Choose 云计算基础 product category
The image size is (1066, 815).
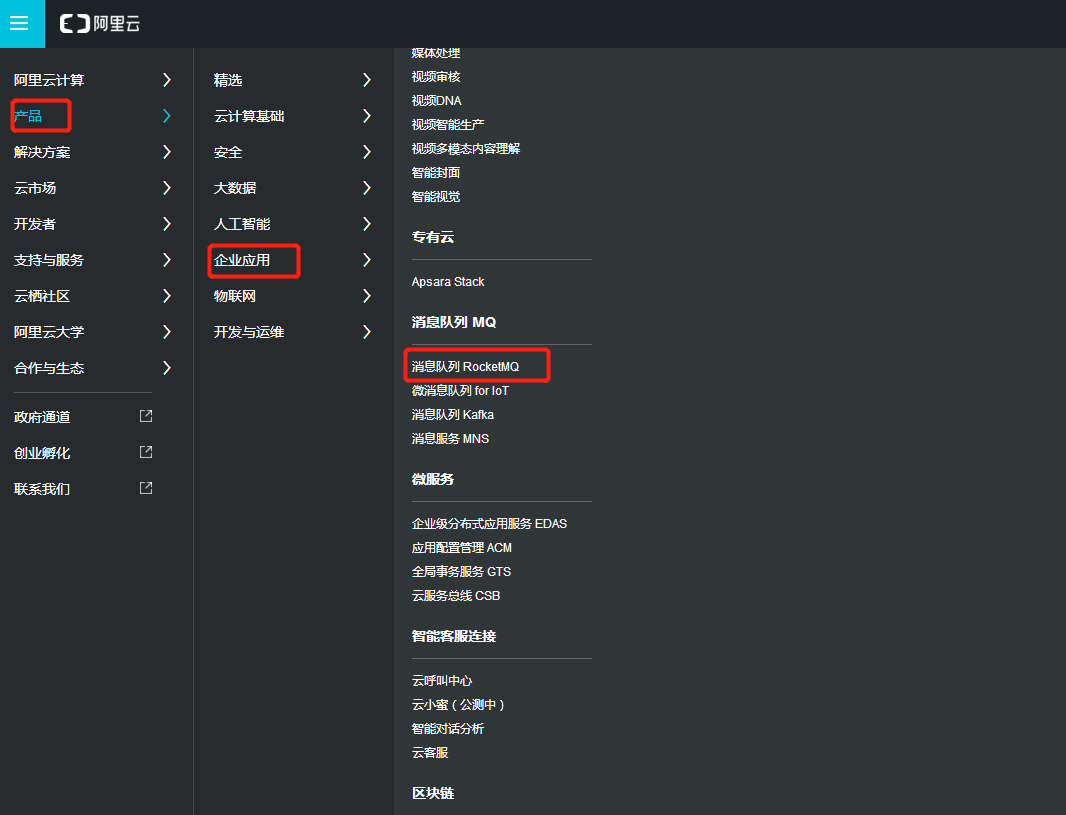[x=249, y=116]
